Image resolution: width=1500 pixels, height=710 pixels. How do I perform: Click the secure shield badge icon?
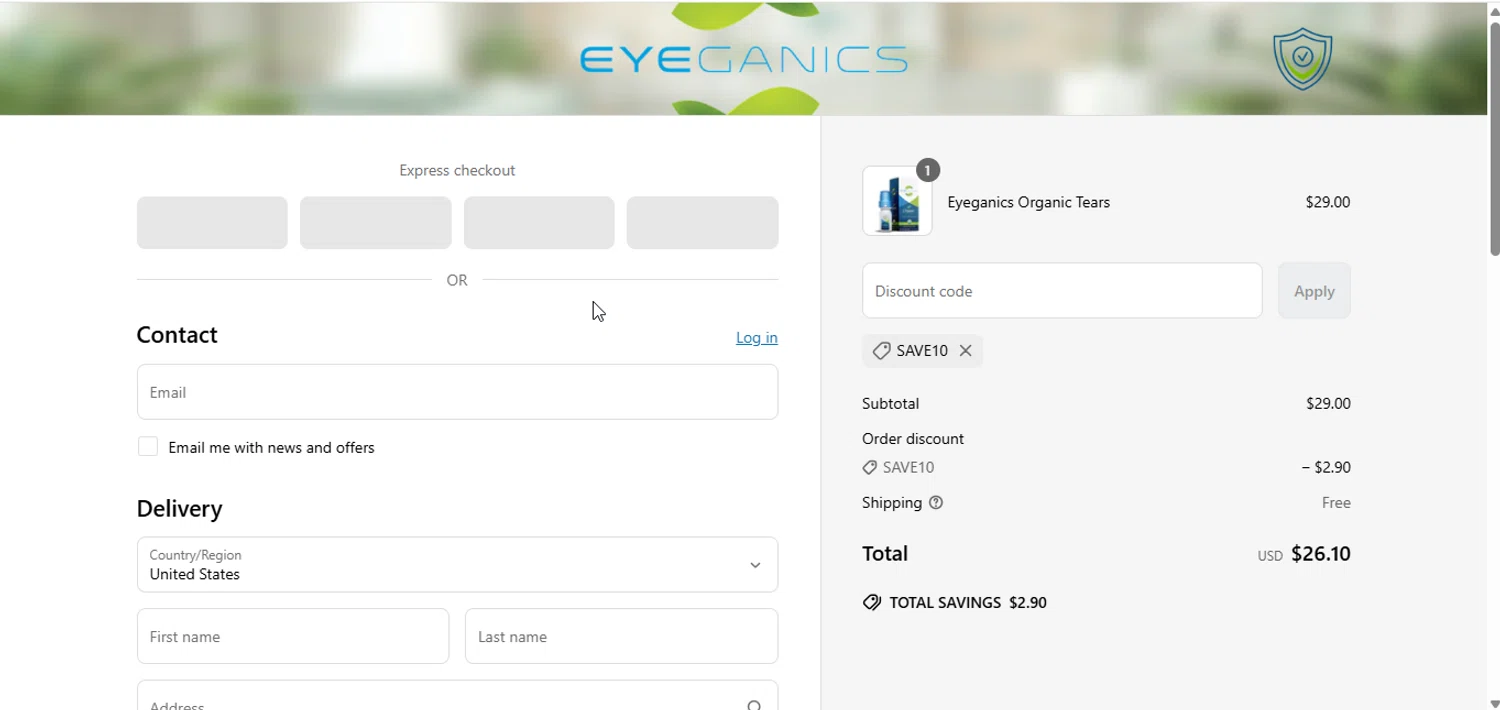1302,59
